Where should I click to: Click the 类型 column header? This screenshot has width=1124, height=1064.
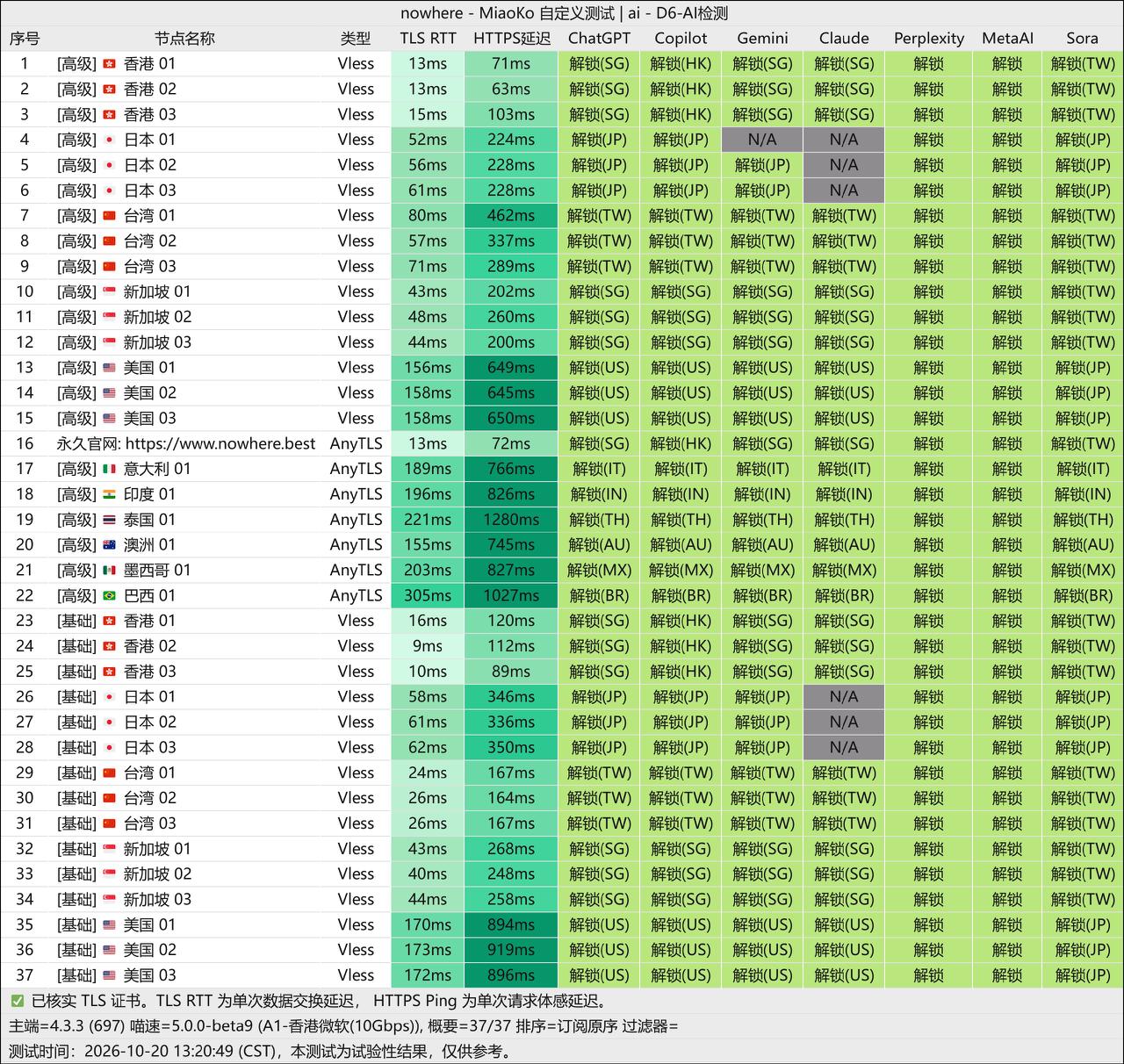[356, 39]
